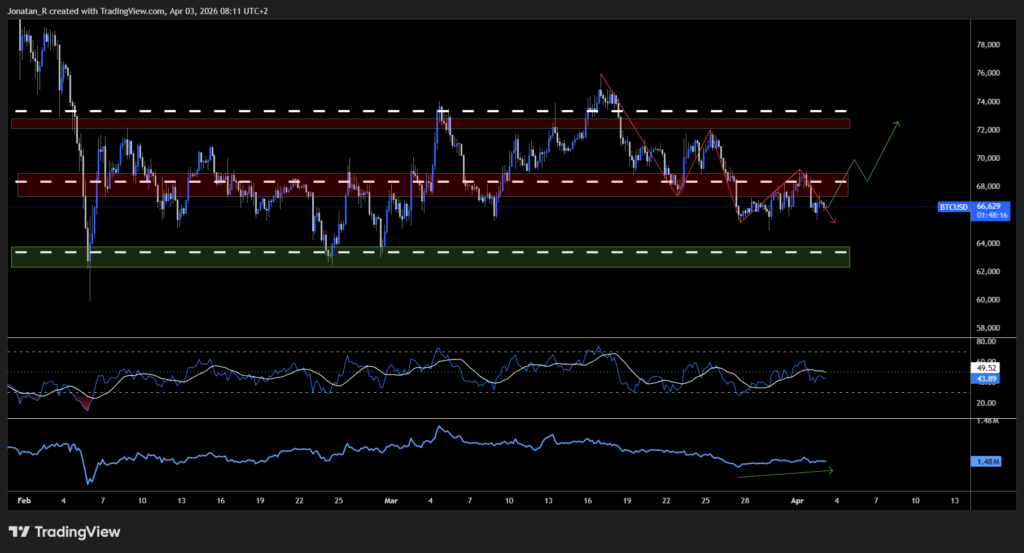Click the Mar label on time axis
This screenshot has width=1024, height=553.
click(393, 499)
